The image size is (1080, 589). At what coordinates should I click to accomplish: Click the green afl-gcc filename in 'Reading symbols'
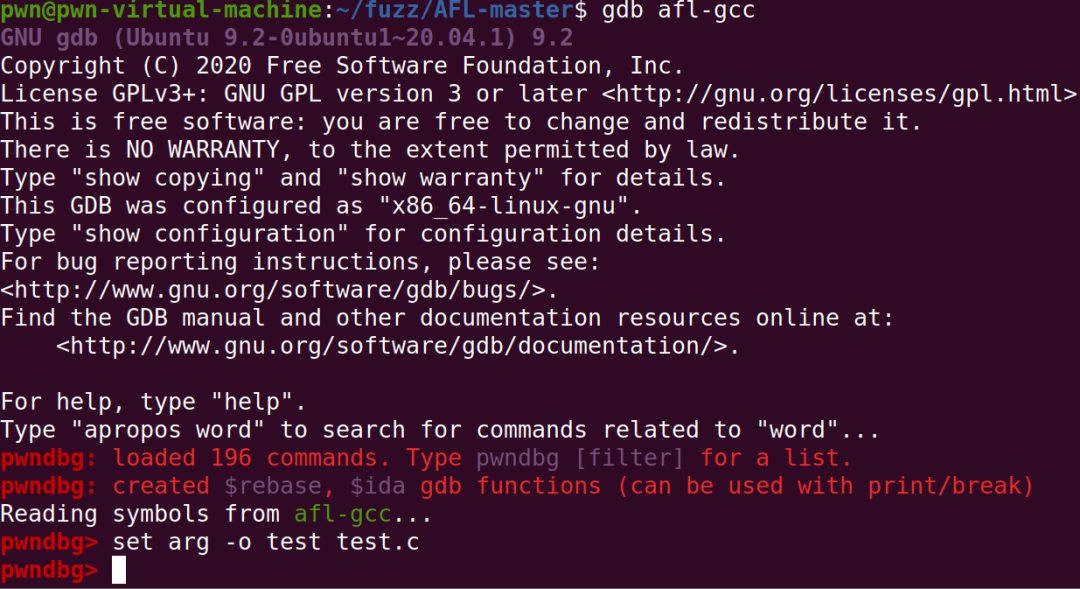pyautogui.click(x=342, y=514)
